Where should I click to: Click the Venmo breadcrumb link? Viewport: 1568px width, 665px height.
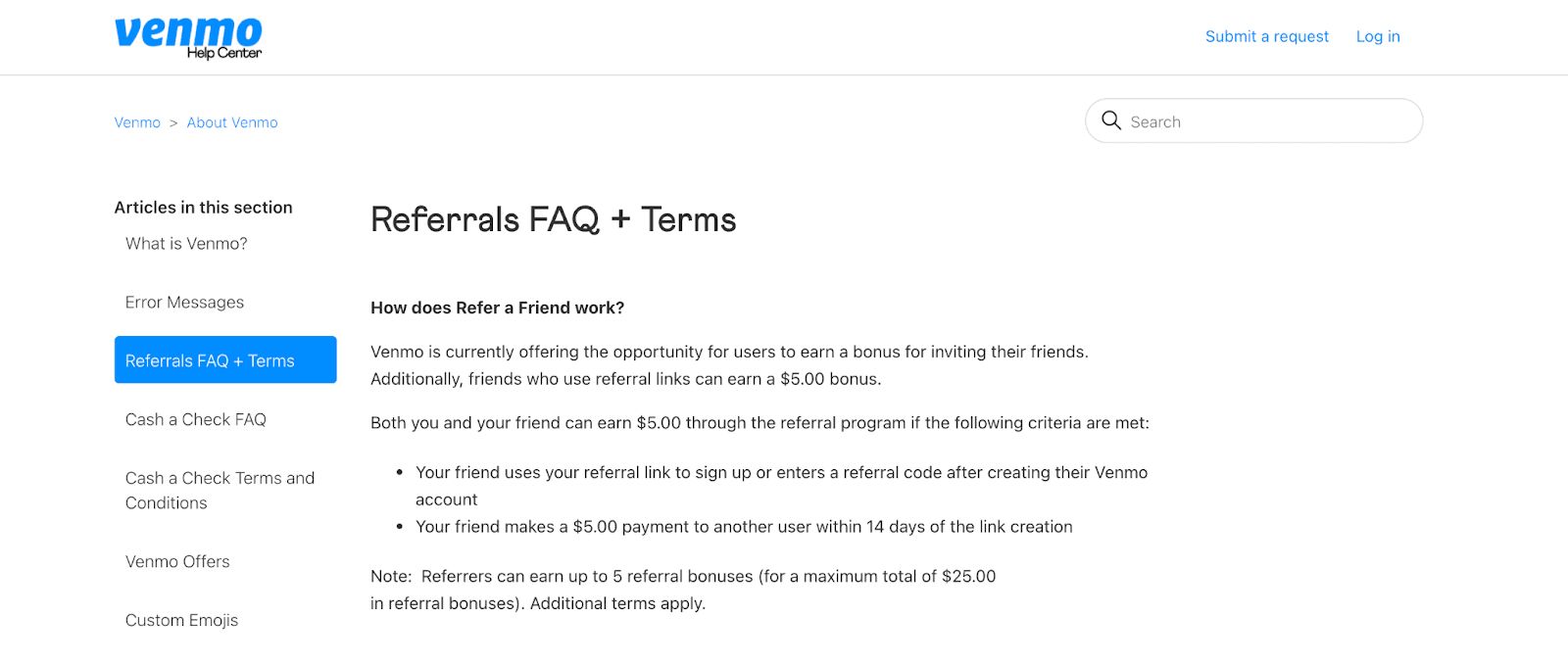click(136, 121)
